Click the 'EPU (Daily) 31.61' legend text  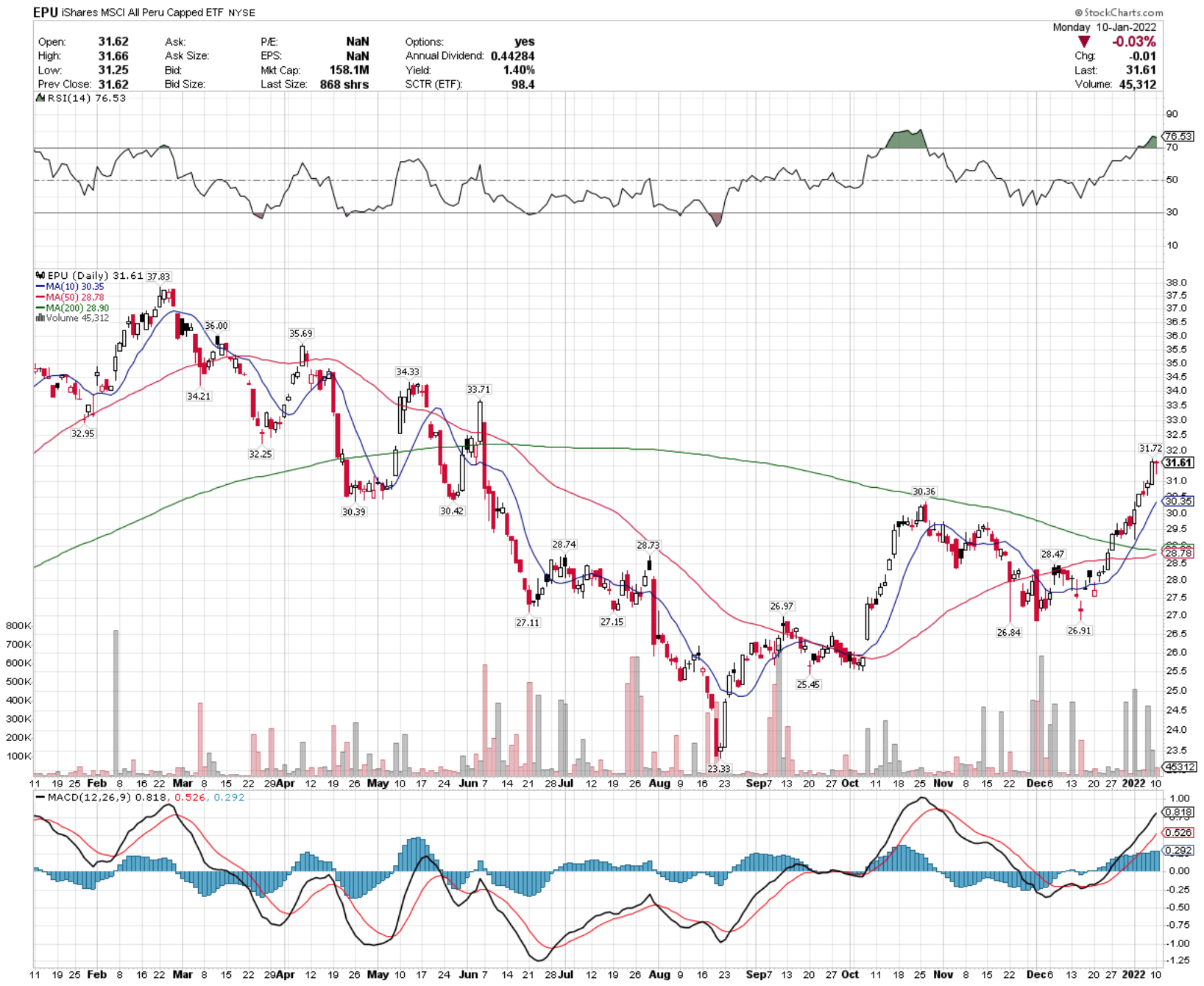96,276
